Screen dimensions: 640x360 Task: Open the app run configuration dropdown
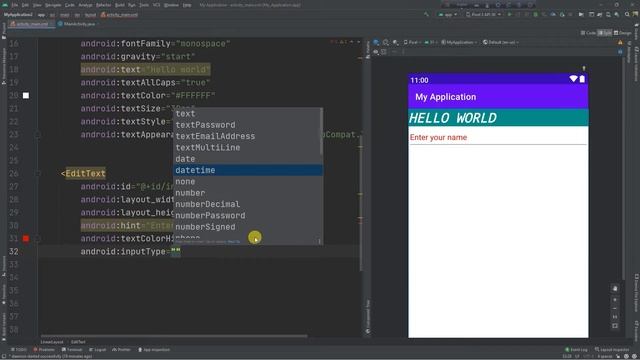[449, 15]
